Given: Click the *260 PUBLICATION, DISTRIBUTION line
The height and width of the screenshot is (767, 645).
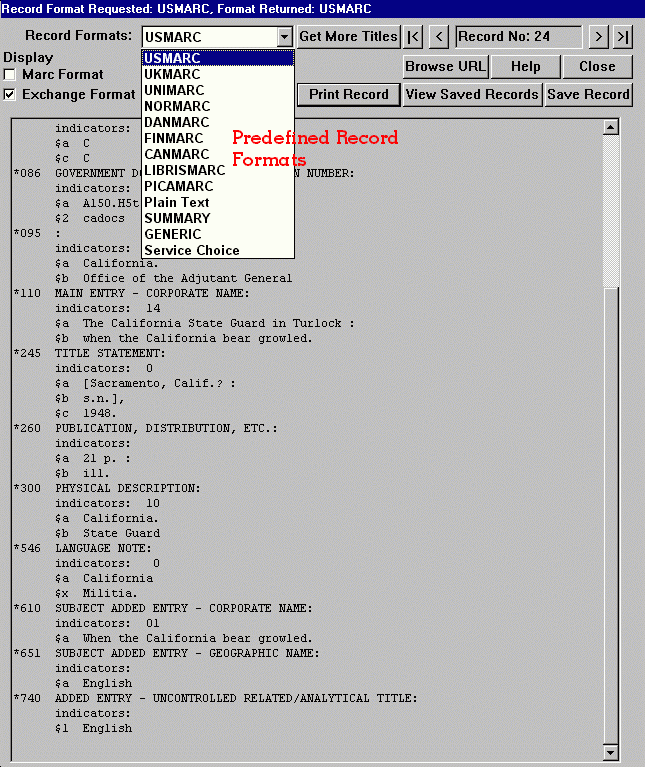Looking at the screenshot, I should click(x=146, y=429).
